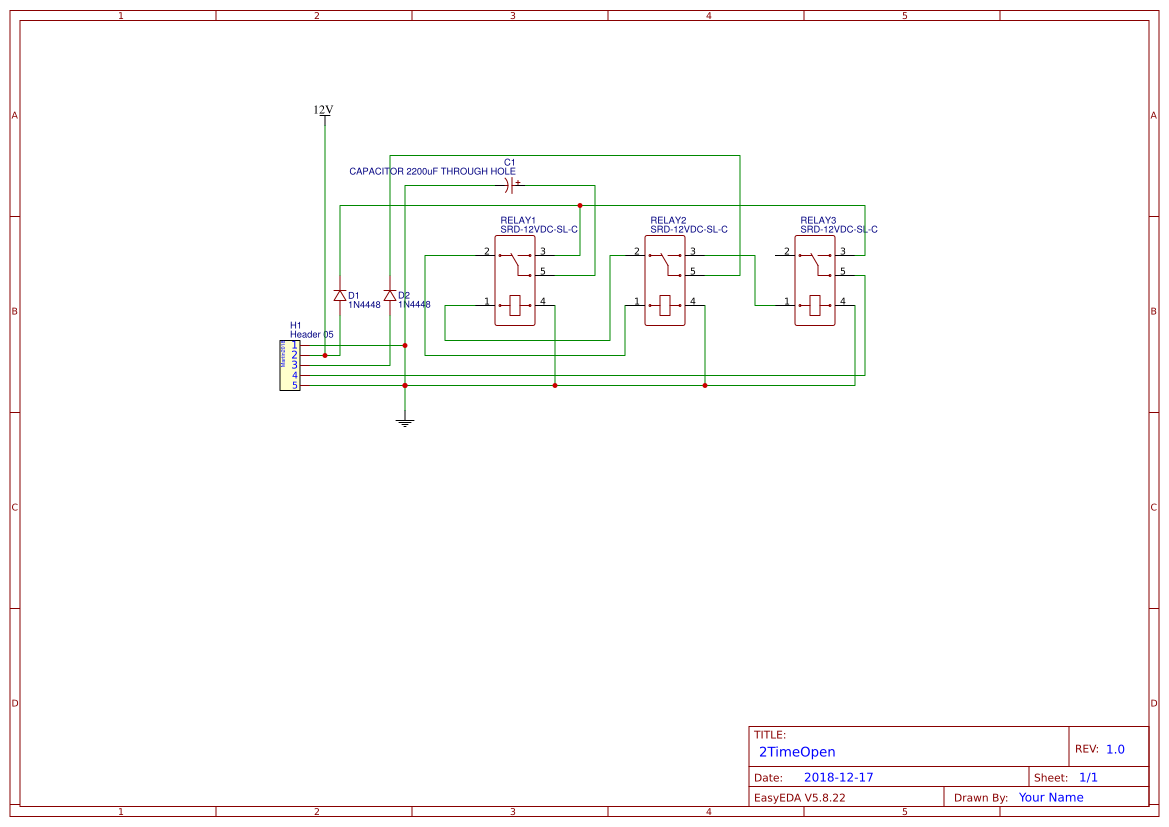Screen dimensions: 1169x827
Task: Select diode D1 labeled 1N4448
Action: pos(339,295)
